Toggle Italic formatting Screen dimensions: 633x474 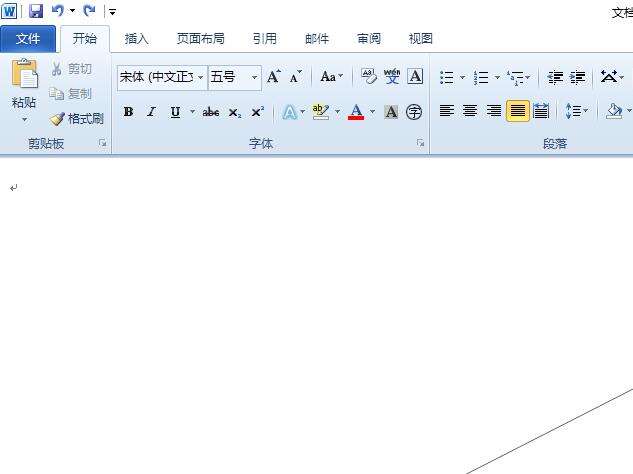[151, 112]
